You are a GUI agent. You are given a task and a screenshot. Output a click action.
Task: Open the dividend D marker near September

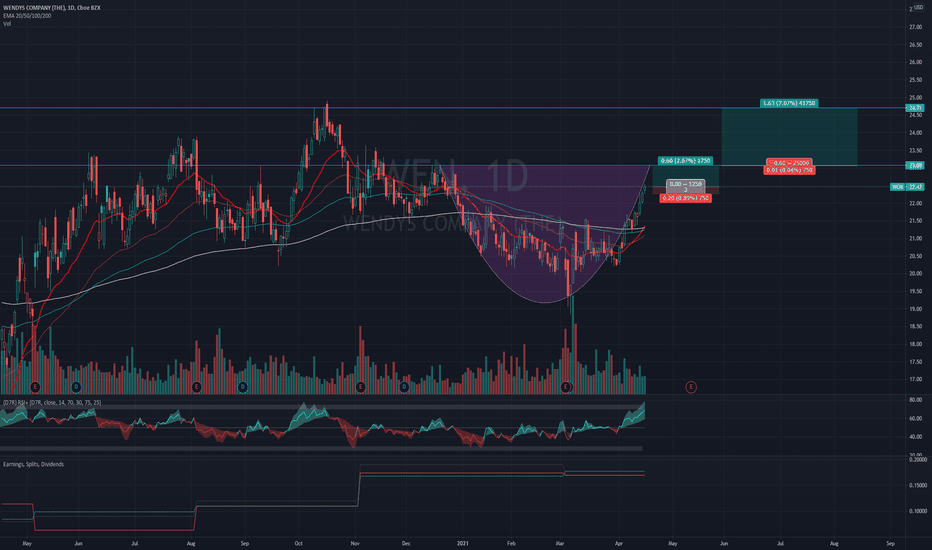point(243,387)
